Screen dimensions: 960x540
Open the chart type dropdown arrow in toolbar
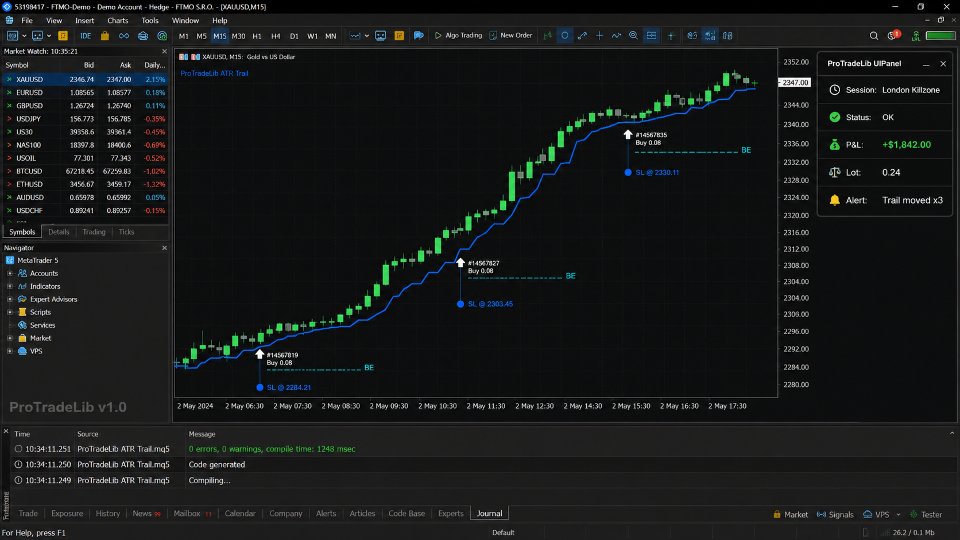367,36
